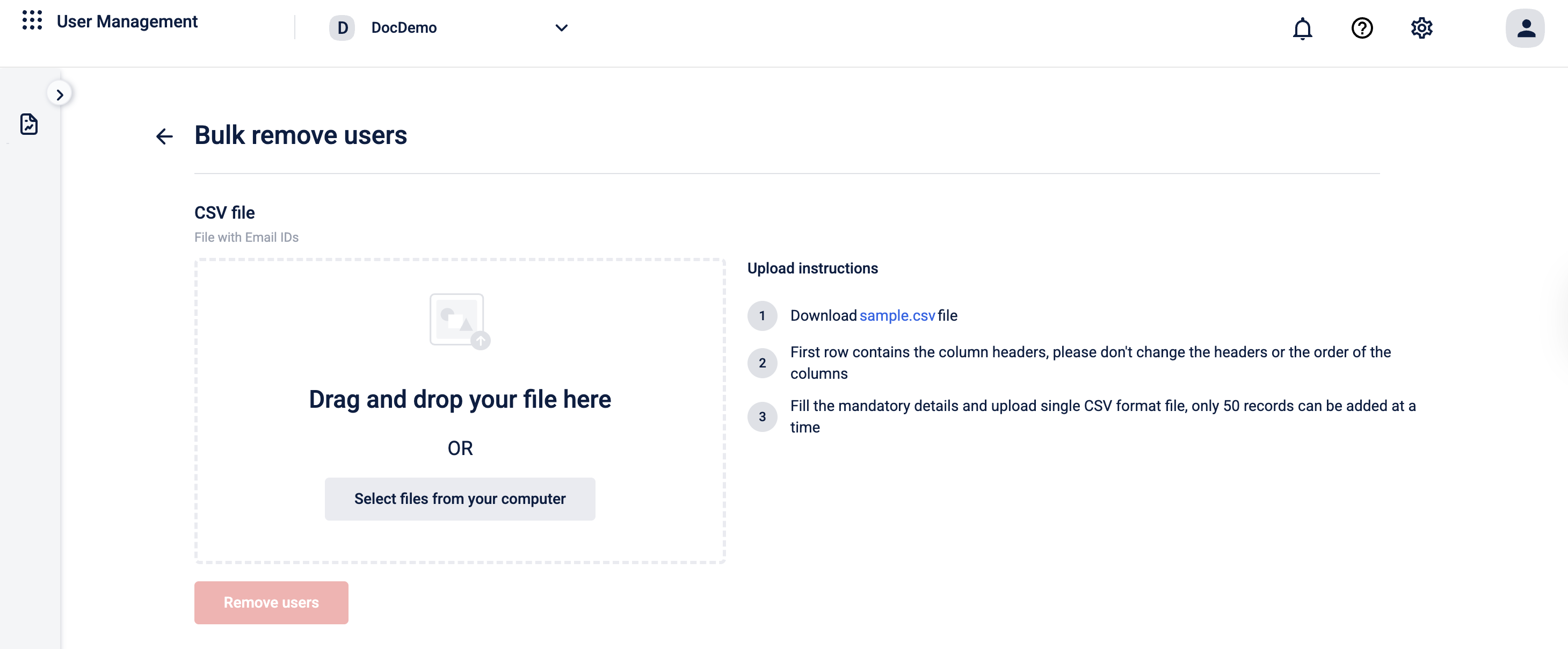Click the user profile avatar icon

click(x=1525, y=28)
